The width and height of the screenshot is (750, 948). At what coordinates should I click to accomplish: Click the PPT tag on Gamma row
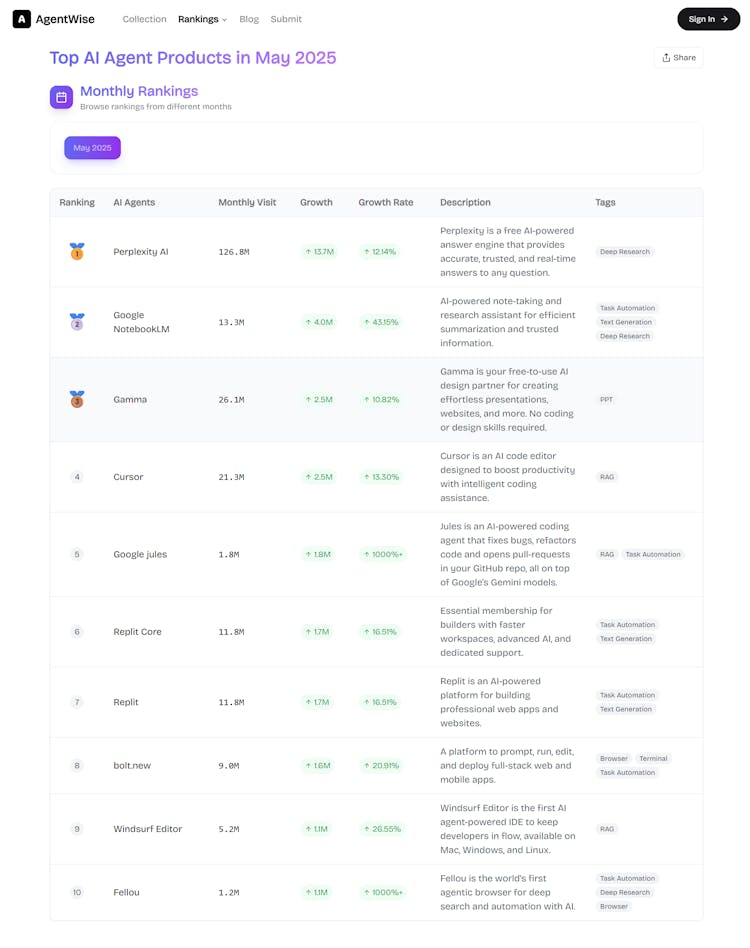point(607,399)
